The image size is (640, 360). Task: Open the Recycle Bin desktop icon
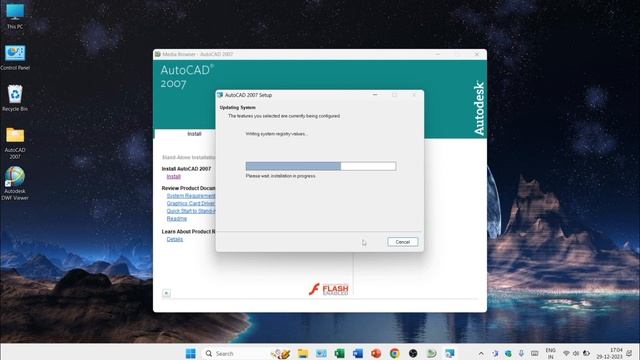[x=15, y=98]
